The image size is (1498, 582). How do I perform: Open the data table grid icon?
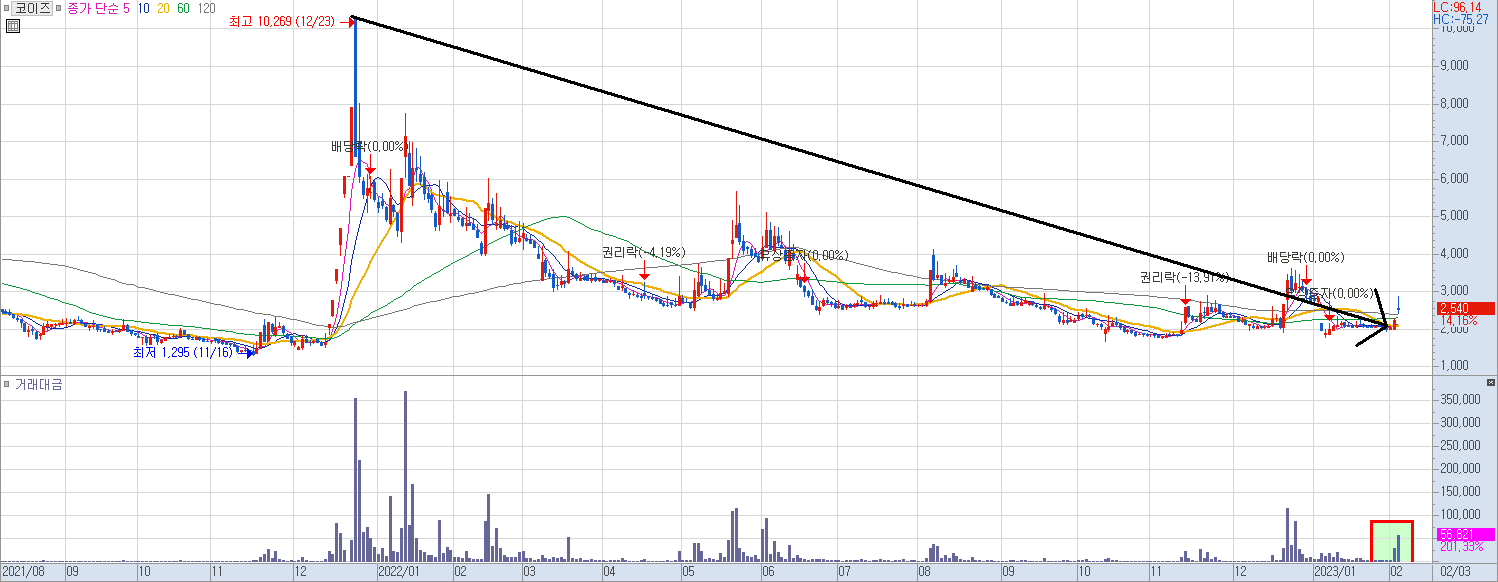coord(11,26)
